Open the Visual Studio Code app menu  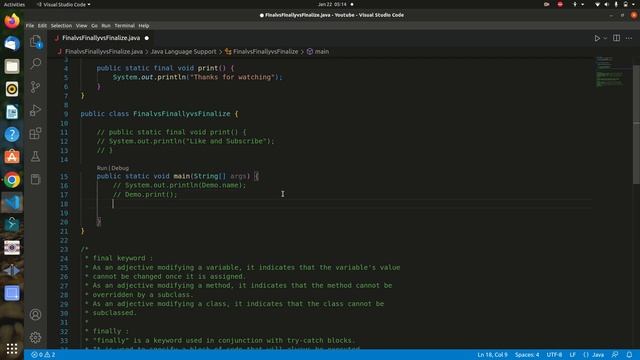tap(64, 4)
